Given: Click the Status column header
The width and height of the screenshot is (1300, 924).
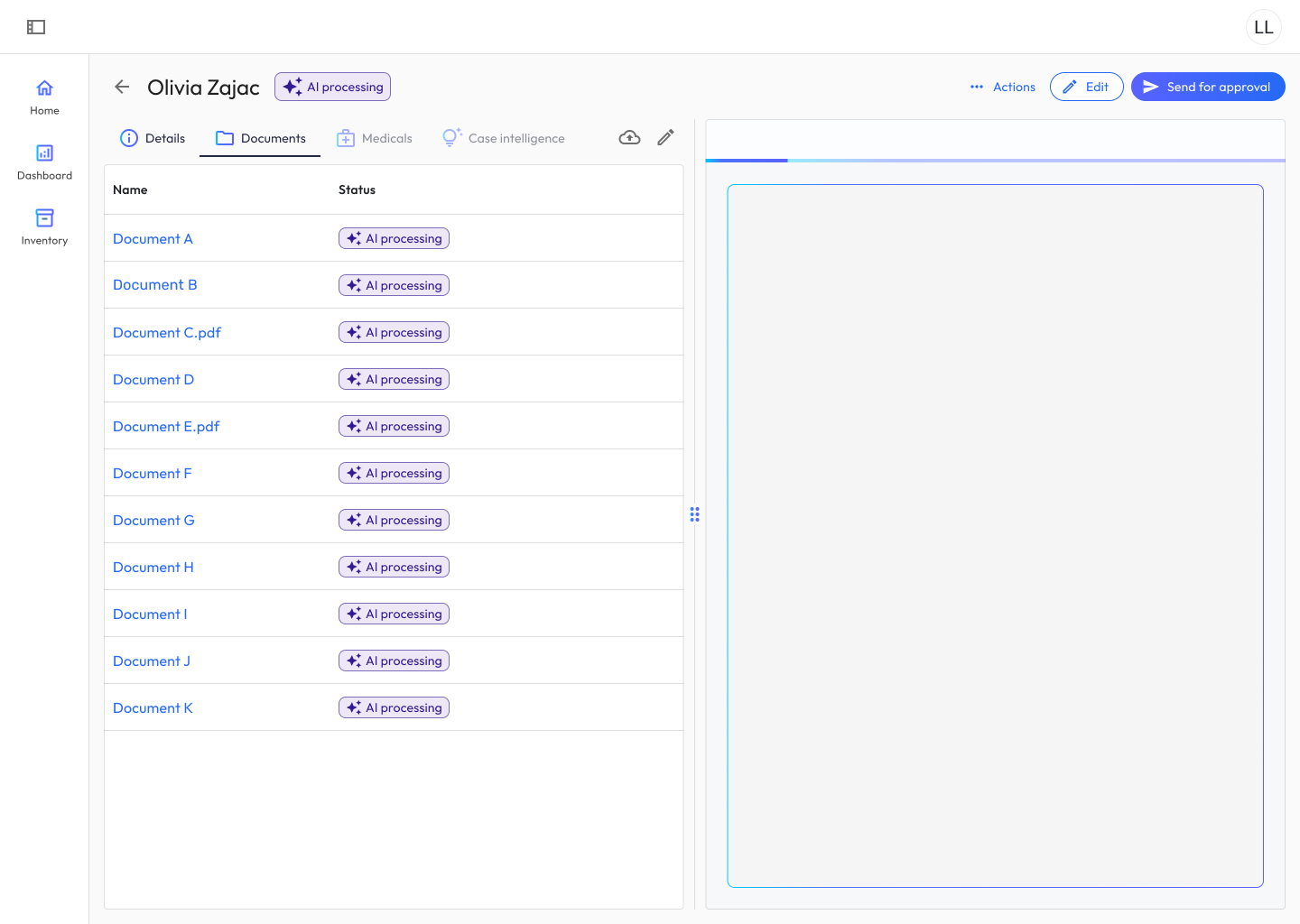Looking at the screenshot, I should (357, 189).
